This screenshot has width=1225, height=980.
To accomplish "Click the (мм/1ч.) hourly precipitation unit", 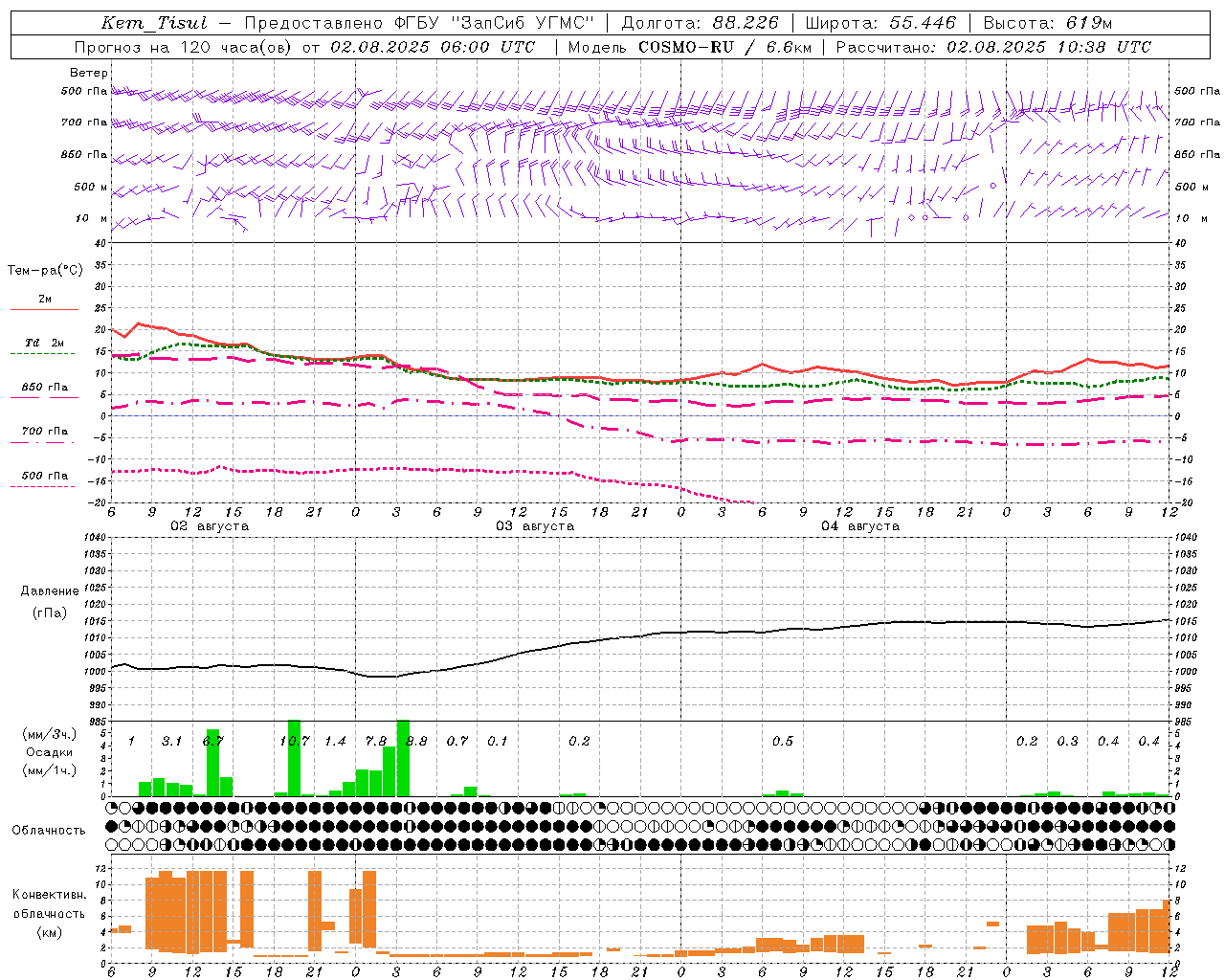I will tap(50, 770).
